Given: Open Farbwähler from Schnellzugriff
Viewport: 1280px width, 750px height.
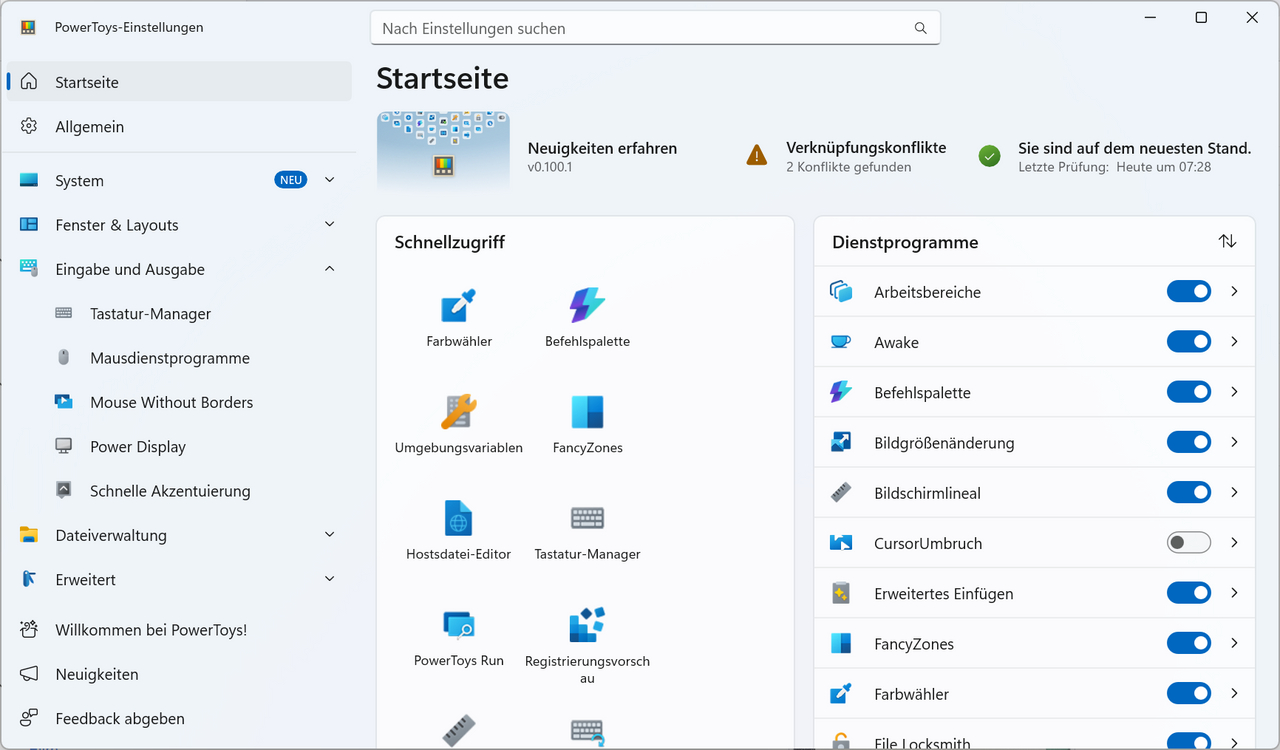Looking at the screenshot, I should click(x=459, y=305).
